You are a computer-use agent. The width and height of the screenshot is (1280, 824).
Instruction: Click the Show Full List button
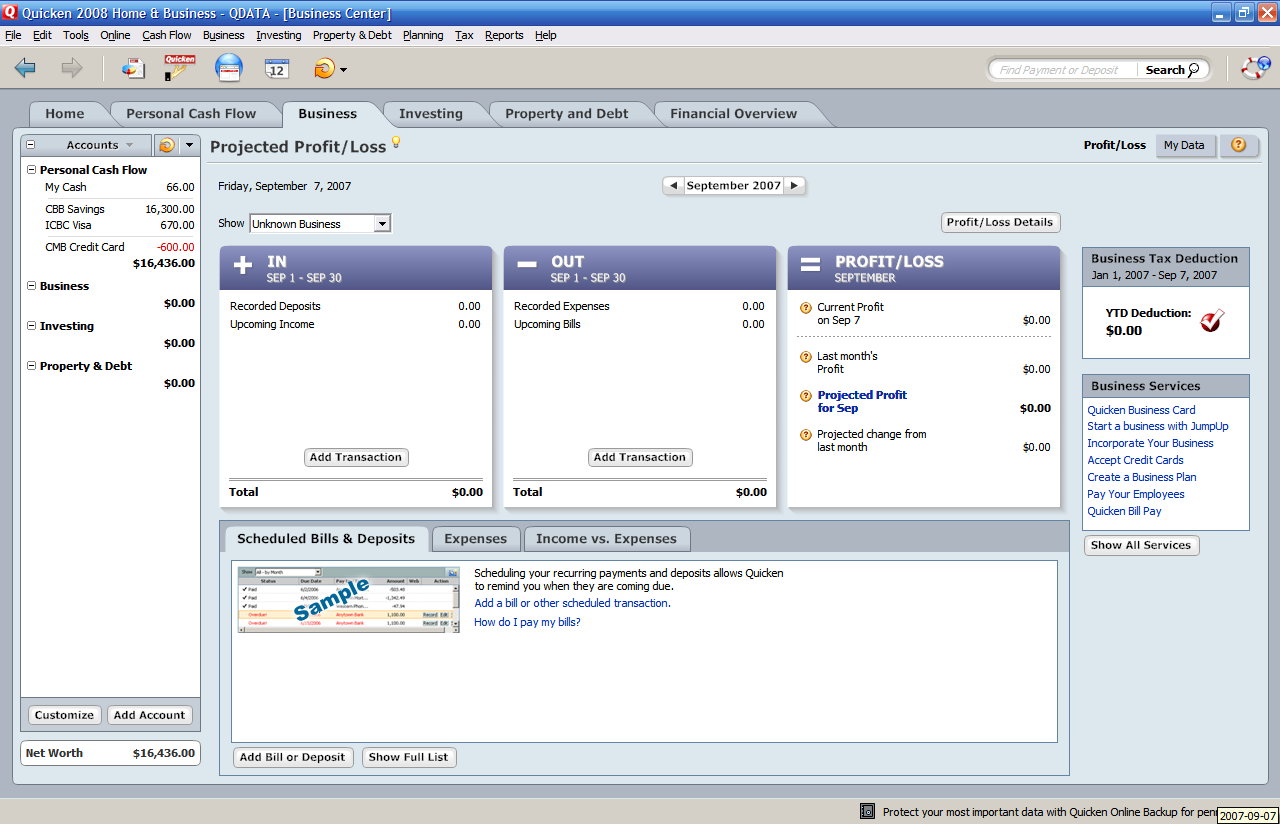click(409, 757)
